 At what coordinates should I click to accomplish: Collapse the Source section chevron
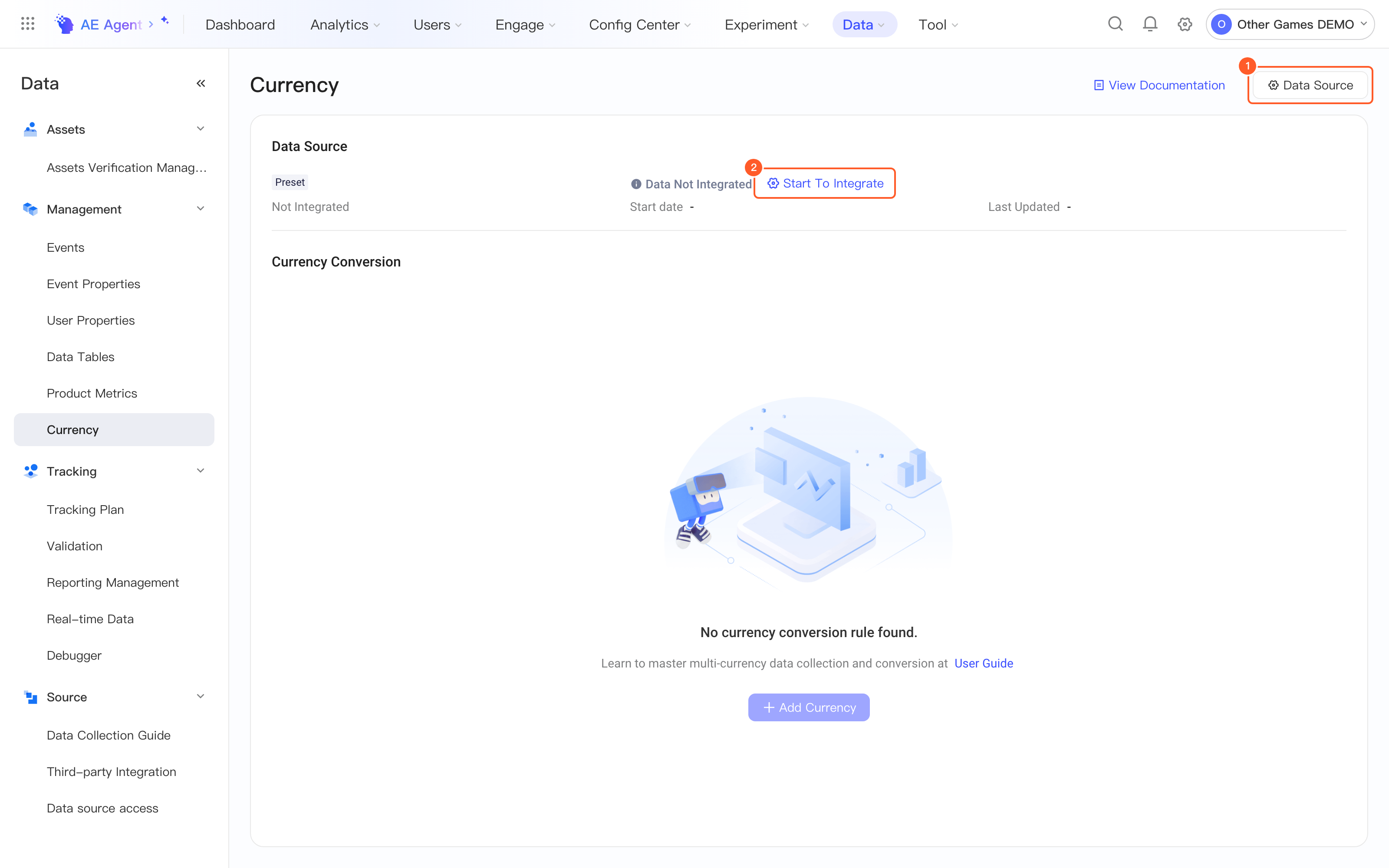[x=200, y=696]
